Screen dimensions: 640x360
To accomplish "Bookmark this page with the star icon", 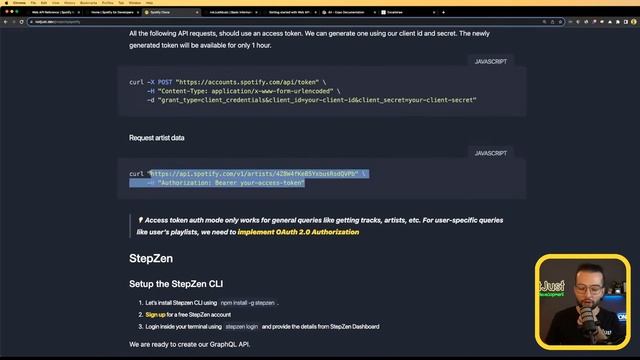I will (560, 22).
